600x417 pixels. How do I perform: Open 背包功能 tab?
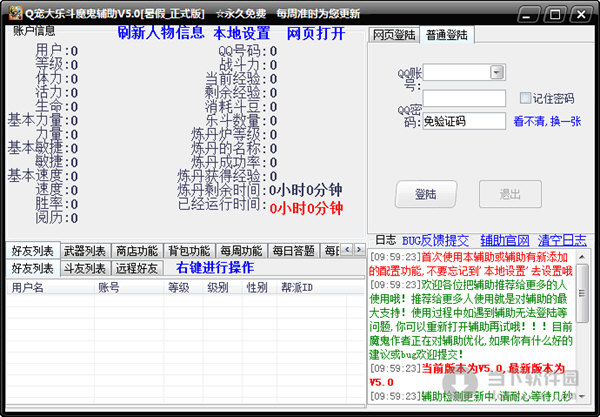pyautogui.click(x=189, y=251)
